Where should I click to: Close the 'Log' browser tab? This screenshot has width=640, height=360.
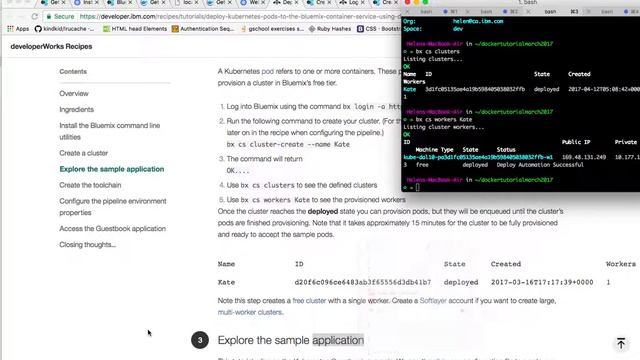(362, 2)
